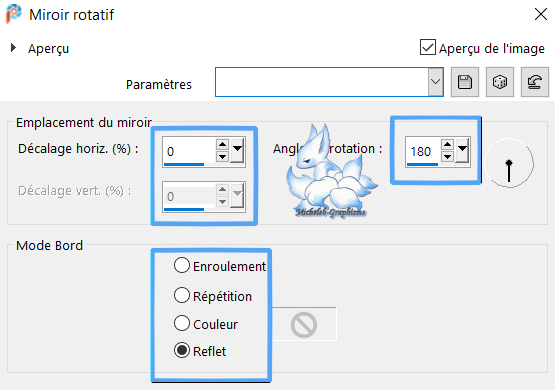Click the reset to default arrow icon
The width and height of the screenshot is (555, 390).
[534, 82]
